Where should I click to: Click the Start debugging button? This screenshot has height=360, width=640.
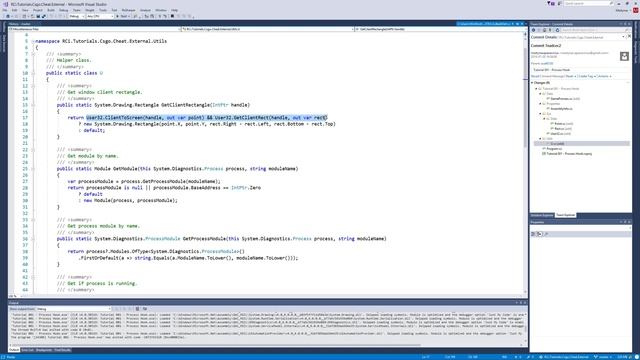tap(122, 16)
